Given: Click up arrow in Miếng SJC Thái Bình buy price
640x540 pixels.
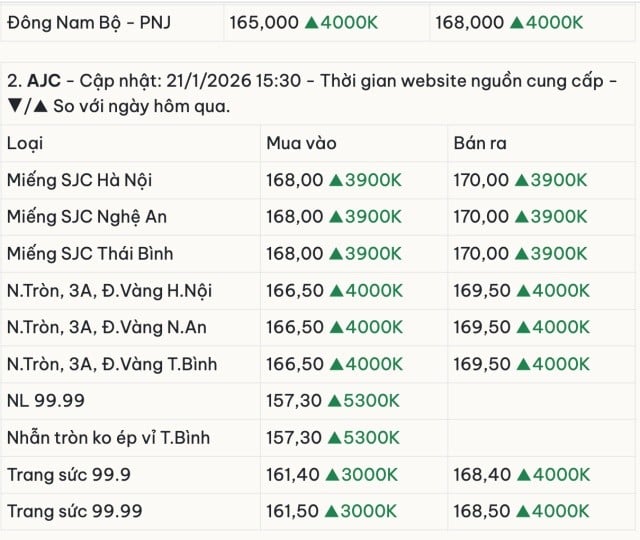Looking at the screenshot, I should click(335, 254).
